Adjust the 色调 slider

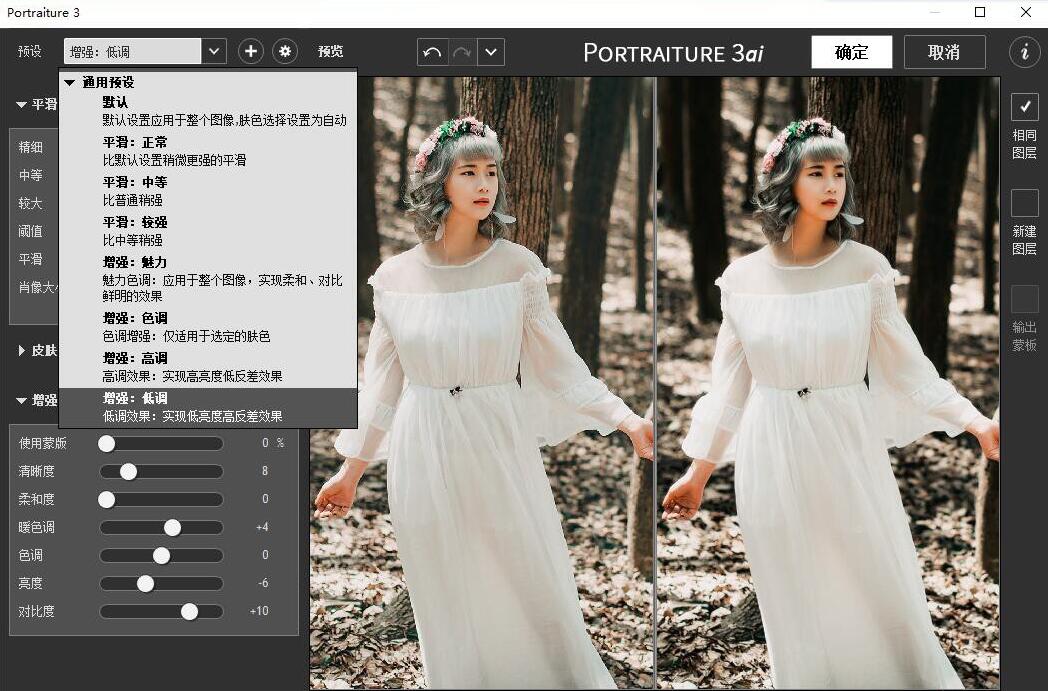(x=161, y=555)
